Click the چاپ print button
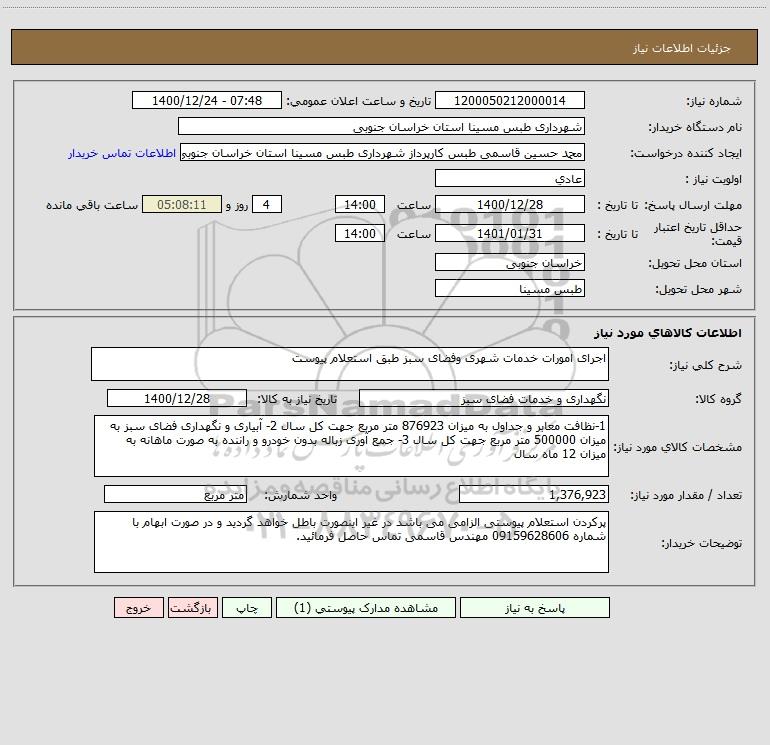 (x=247, y=607)
